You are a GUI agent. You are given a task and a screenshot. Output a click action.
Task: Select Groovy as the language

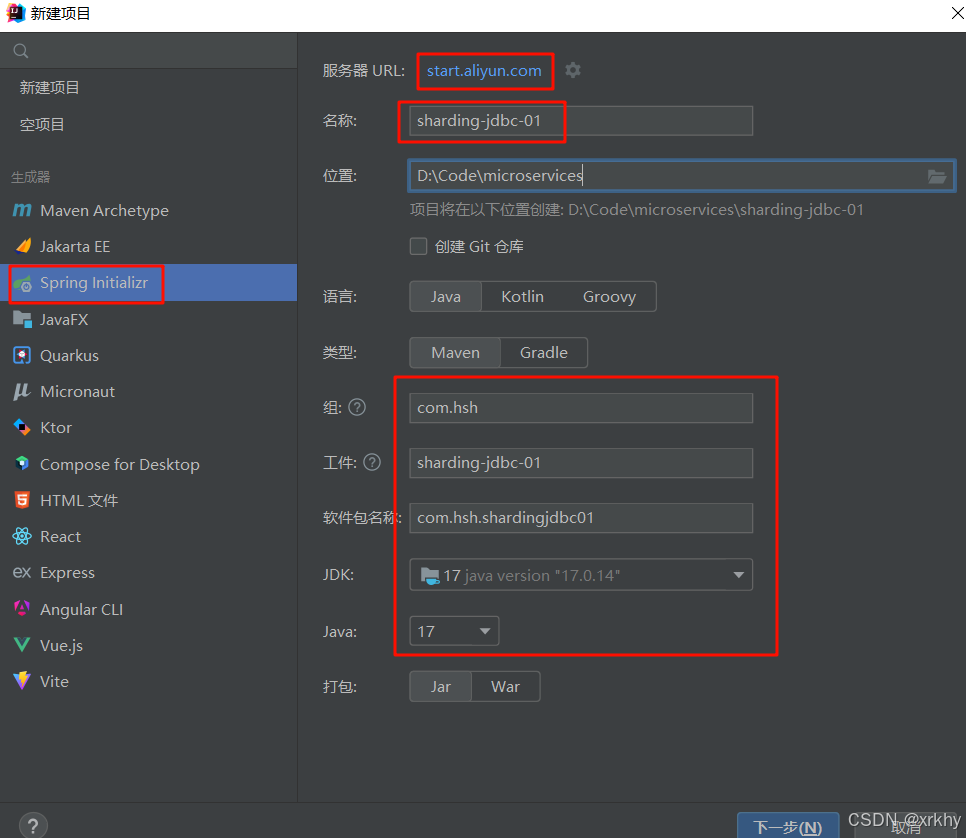pos(609,296)
